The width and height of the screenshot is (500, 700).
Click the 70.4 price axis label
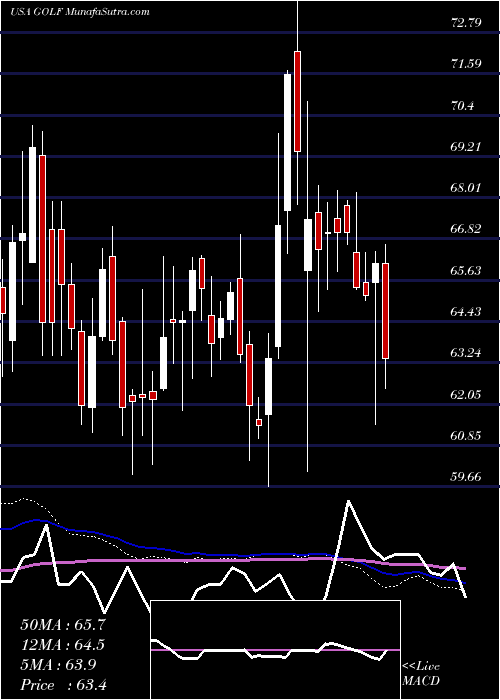(463, 105)
